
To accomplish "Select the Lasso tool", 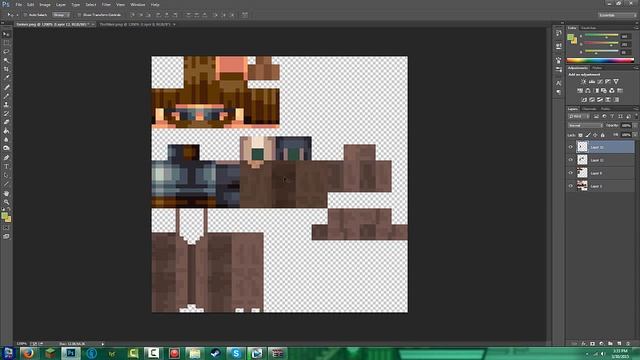I will tap(6, 52).
